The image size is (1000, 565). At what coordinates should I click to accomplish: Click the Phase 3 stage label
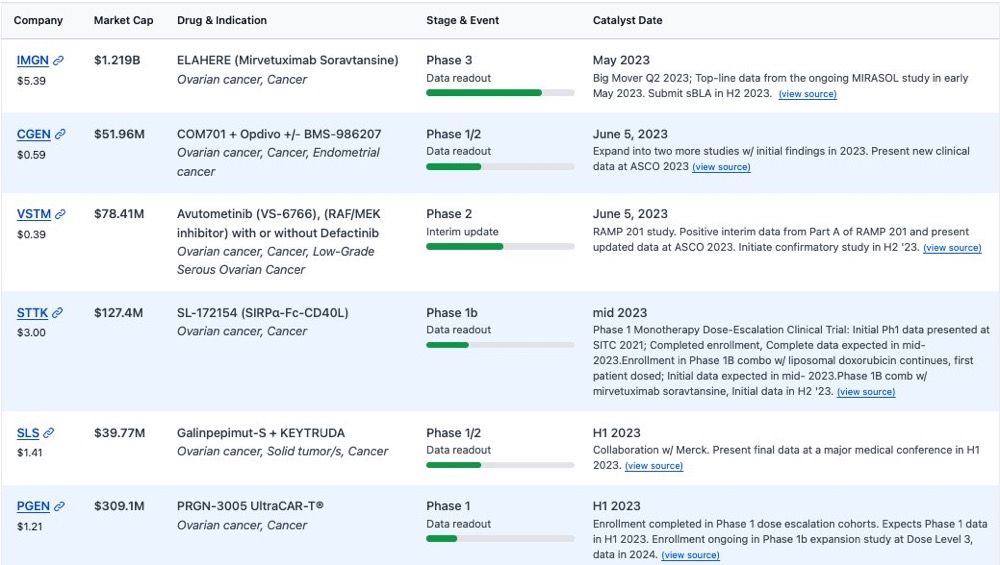coord(450,61)
